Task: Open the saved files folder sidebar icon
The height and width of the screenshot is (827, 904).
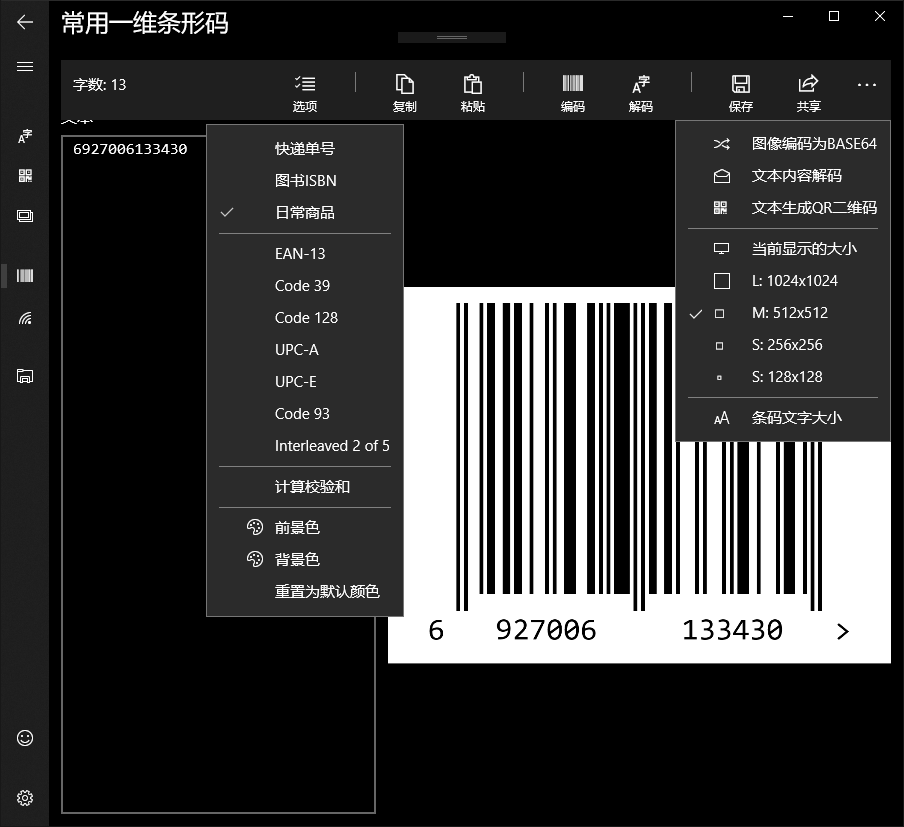Action: point(25,376)
